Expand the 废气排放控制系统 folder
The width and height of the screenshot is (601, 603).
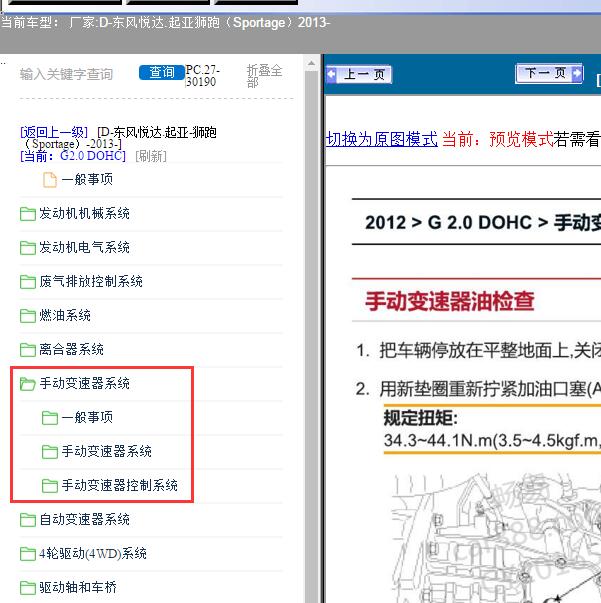(x=91, y=281)
